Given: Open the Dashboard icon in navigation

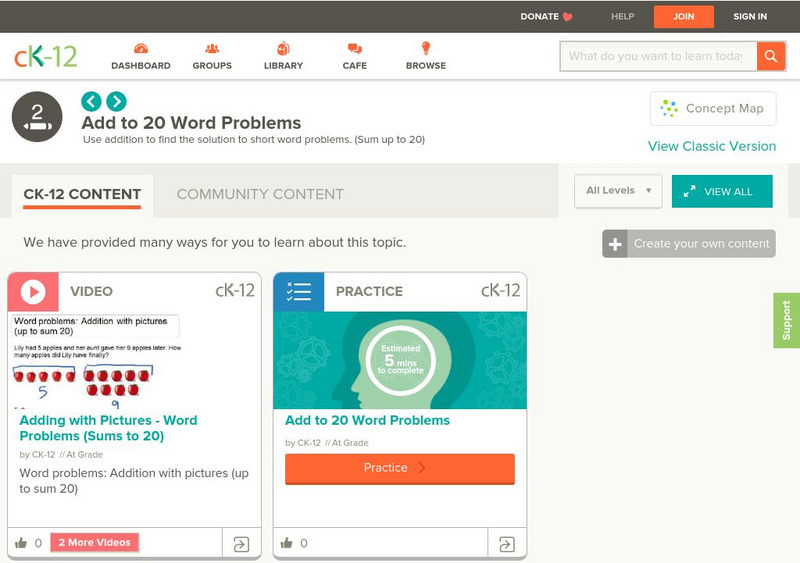Looking at the screenshot, I should pyautogui.click(x=140, y=49).
